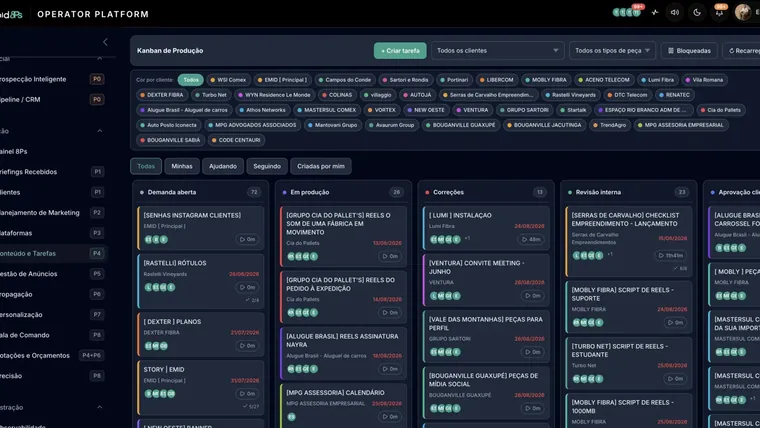Toggle sound with the speaker icon
This screenshot has width=760, height=428.
point(675,13)
